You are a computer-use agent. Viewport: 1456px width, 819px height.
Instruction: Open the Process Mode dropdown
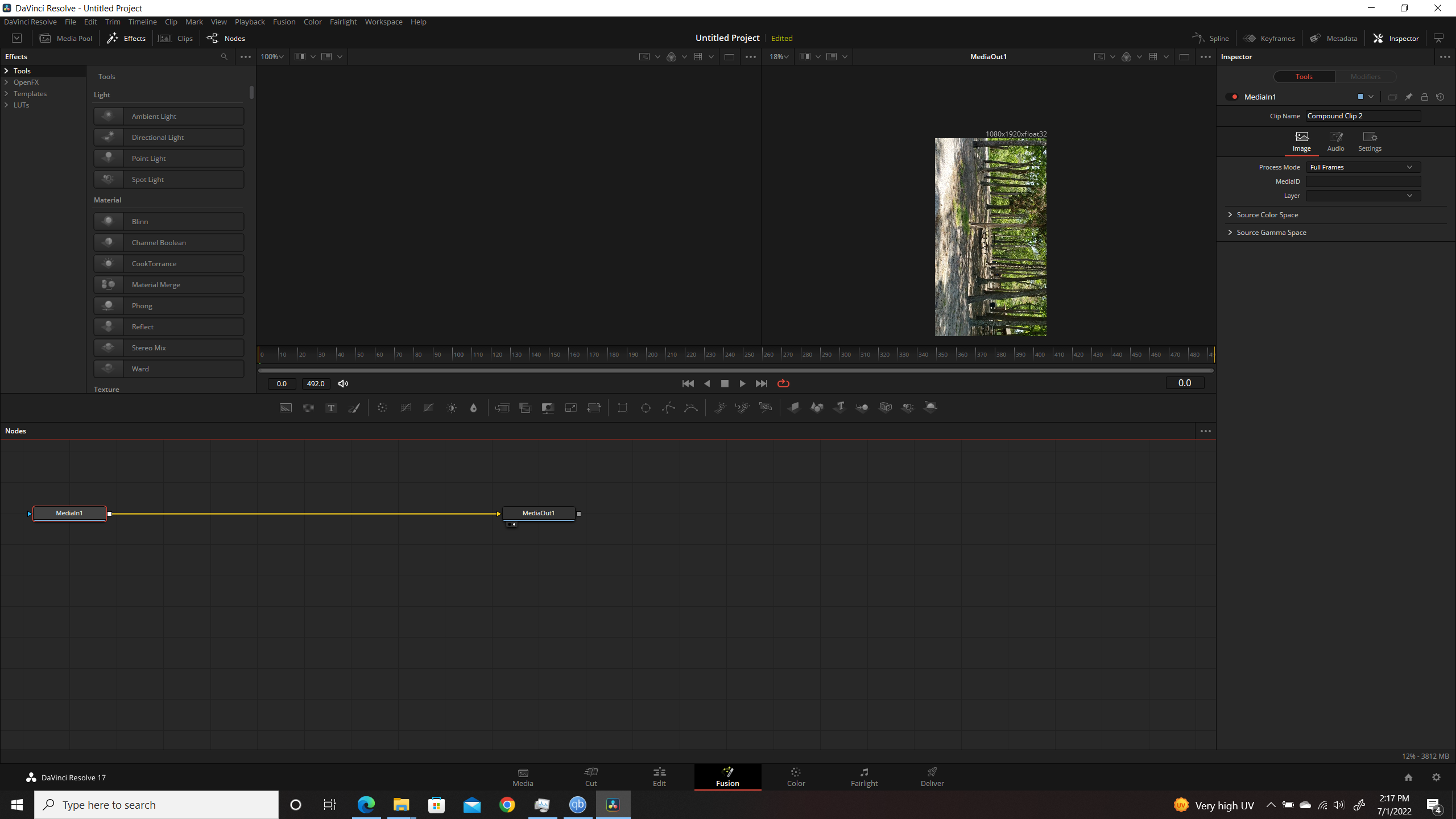pos(1363,167)
